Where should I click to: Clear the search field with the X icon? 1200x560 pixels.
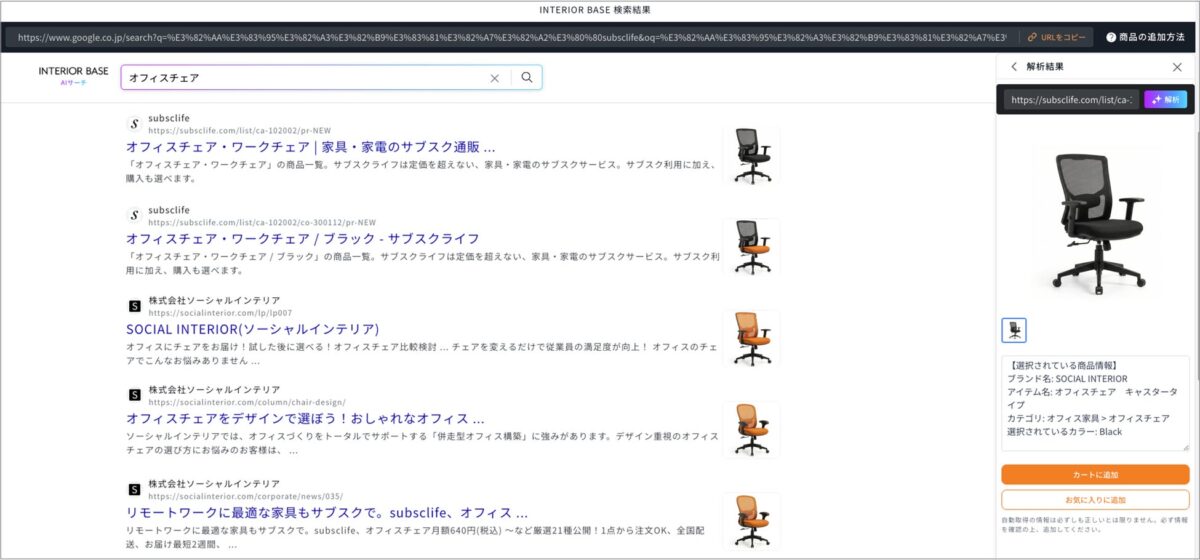tap(494, 78)
